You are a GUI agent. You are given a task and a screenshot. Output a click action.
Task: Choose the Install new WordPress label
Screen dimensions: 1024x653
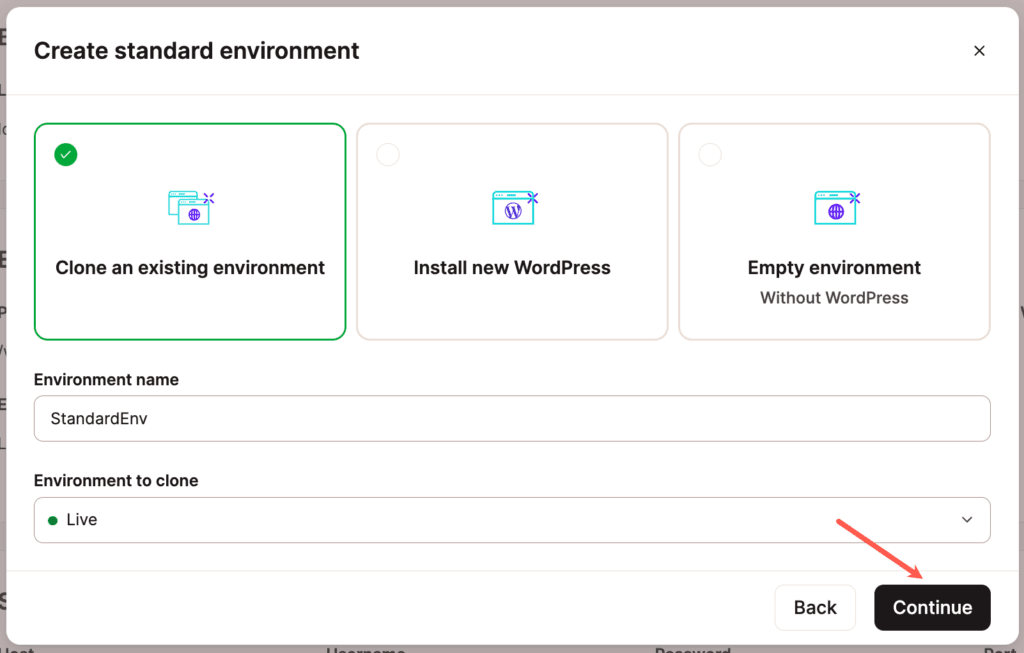coord(512,268)
